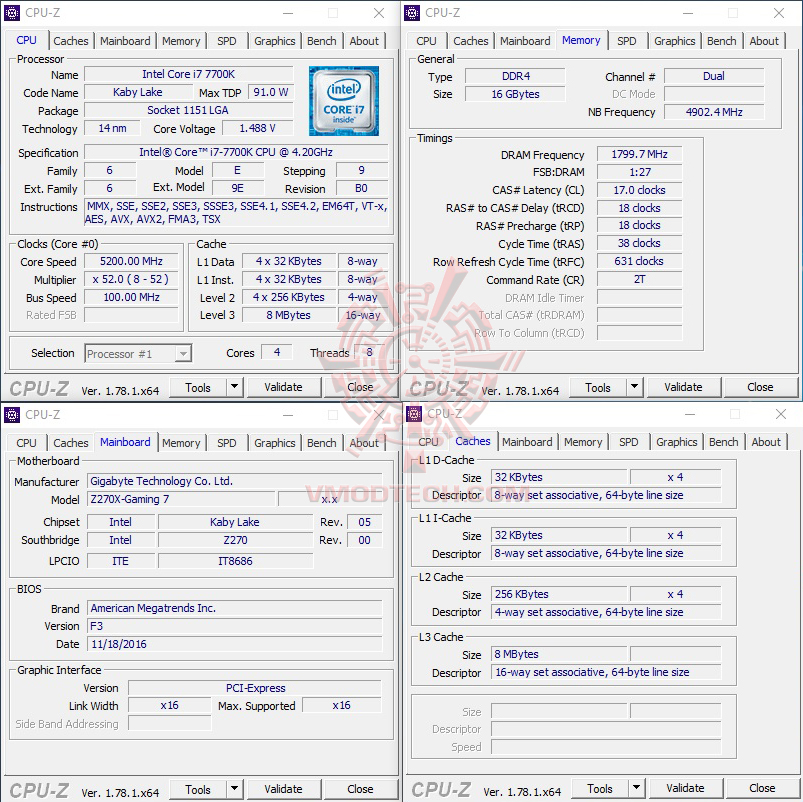The width and height of the screenshot is (803, 802).
Task: Open the Selection dropdown showing Processor #1
Action: click(138, 353)
